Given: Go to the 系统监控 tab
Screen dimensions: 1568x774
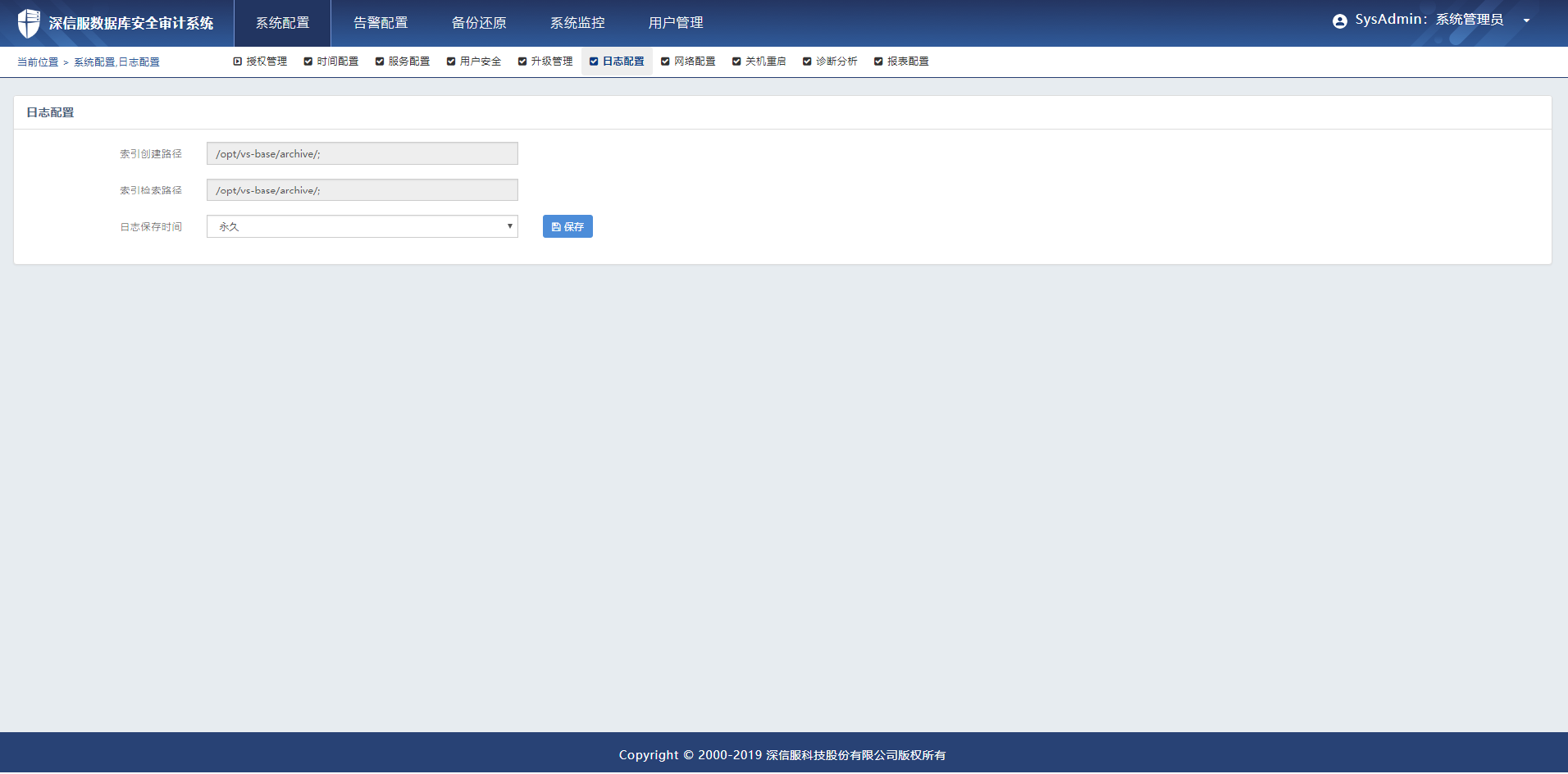Looking at the screenshot, I should point(577,23).
